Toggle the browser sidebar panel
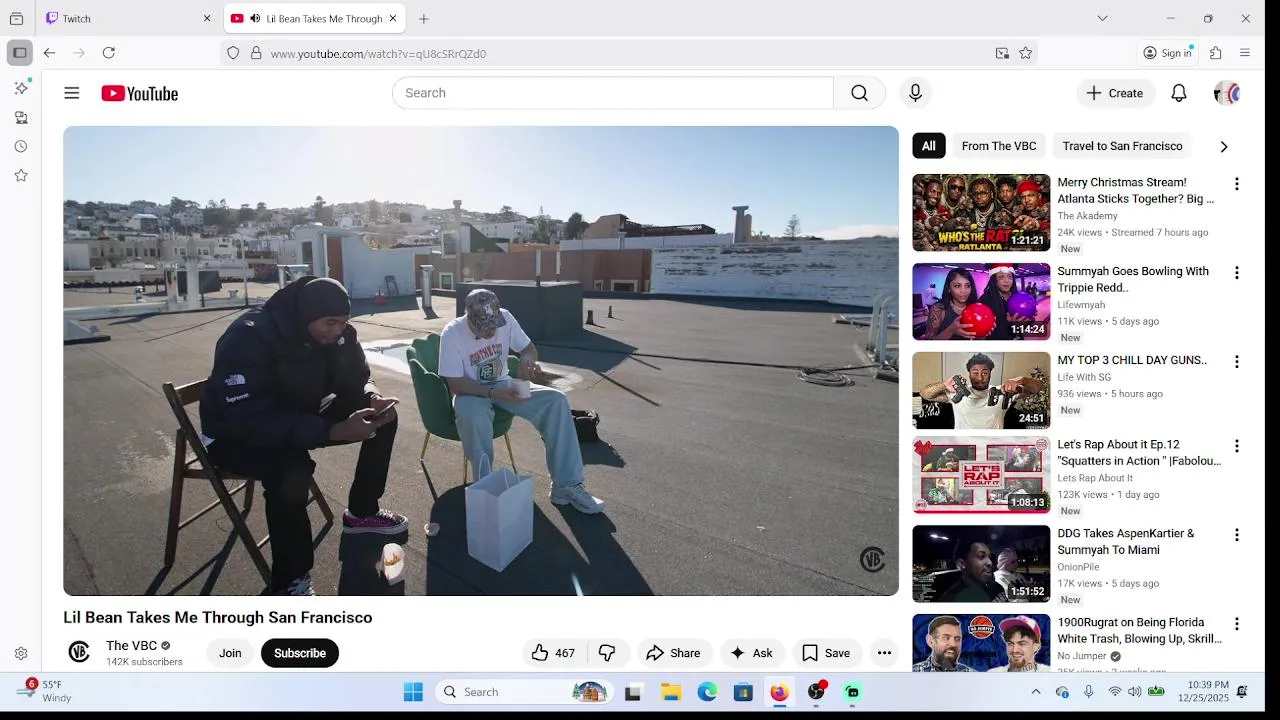Screen dimensions: 1280x720 tap(20, 53)
